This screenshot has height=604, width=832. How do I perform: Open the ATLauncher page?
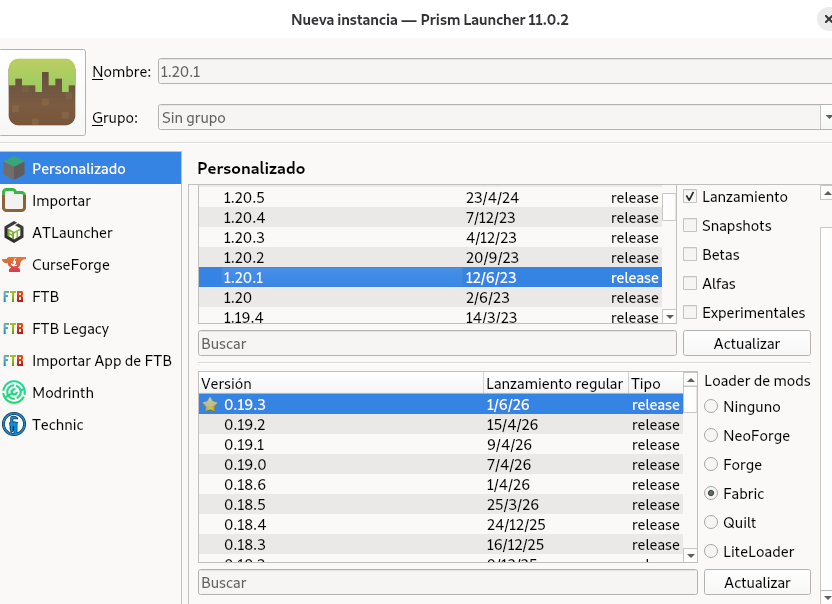[x=91, y=232]
